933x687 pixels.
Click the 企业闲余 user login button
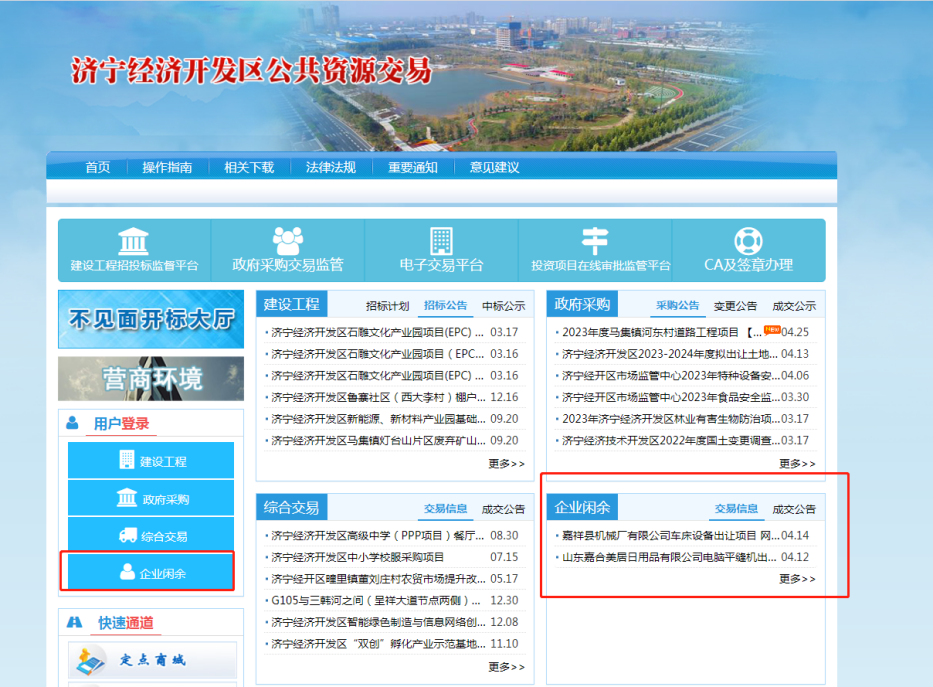pyautogui.click(x=151, y=573)
